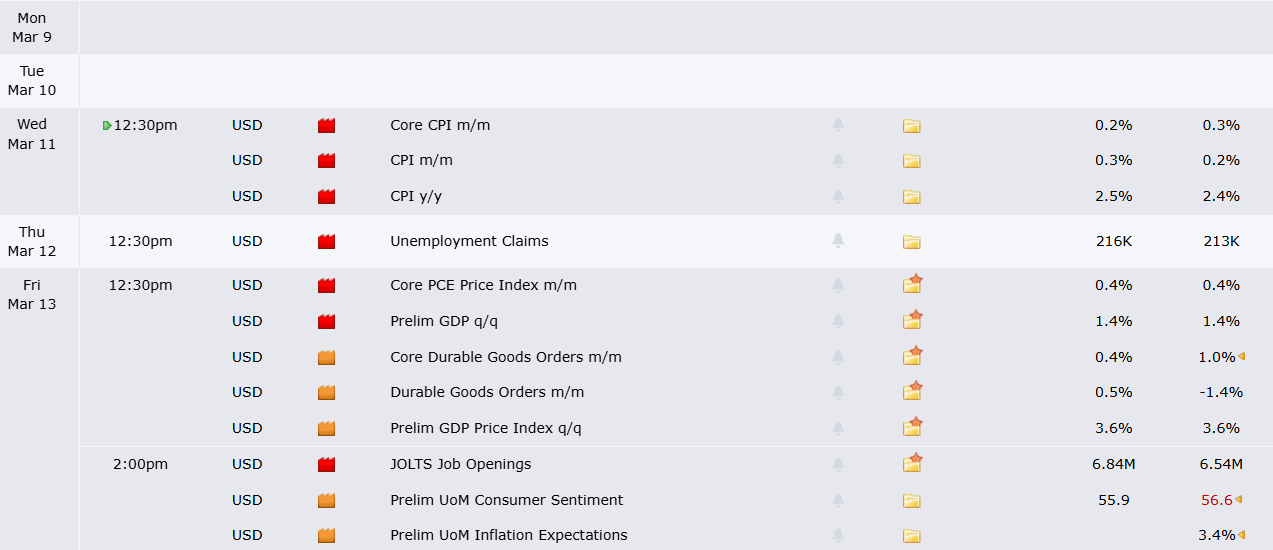Open the Core Durable Goods Orders m/m event
1273x550 pixels.
(x=505, y=357)
